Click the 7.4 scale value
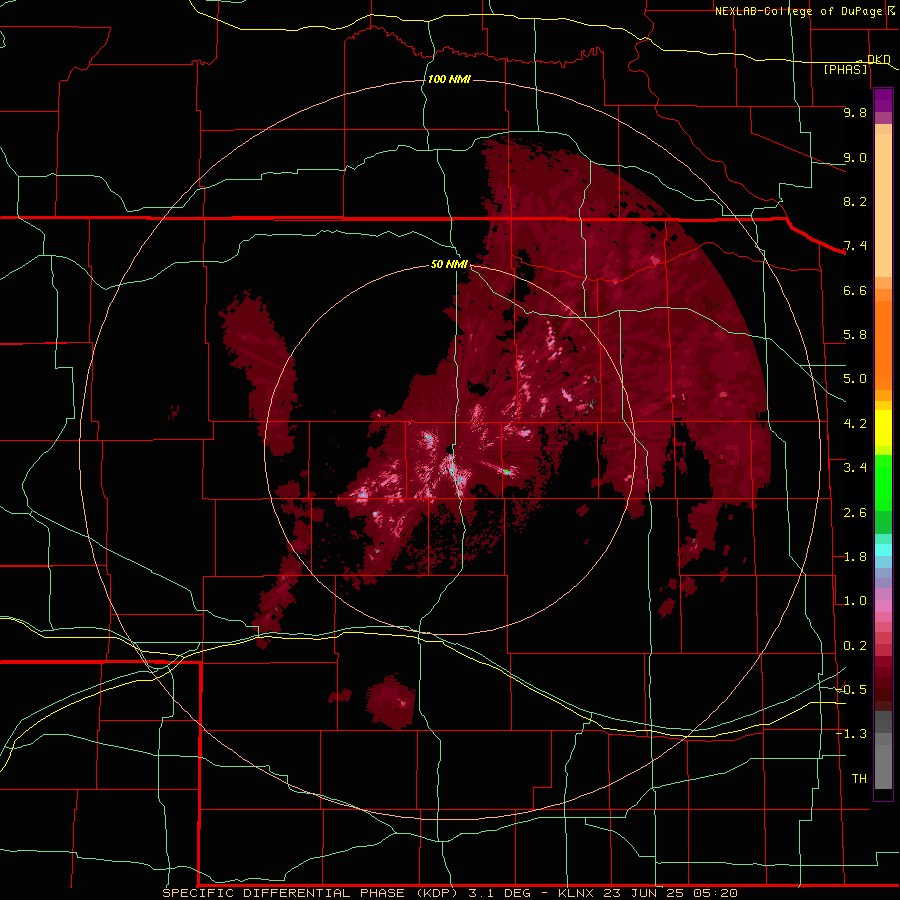900x900 pixels. pyautogui.click(x=855, y=246)
